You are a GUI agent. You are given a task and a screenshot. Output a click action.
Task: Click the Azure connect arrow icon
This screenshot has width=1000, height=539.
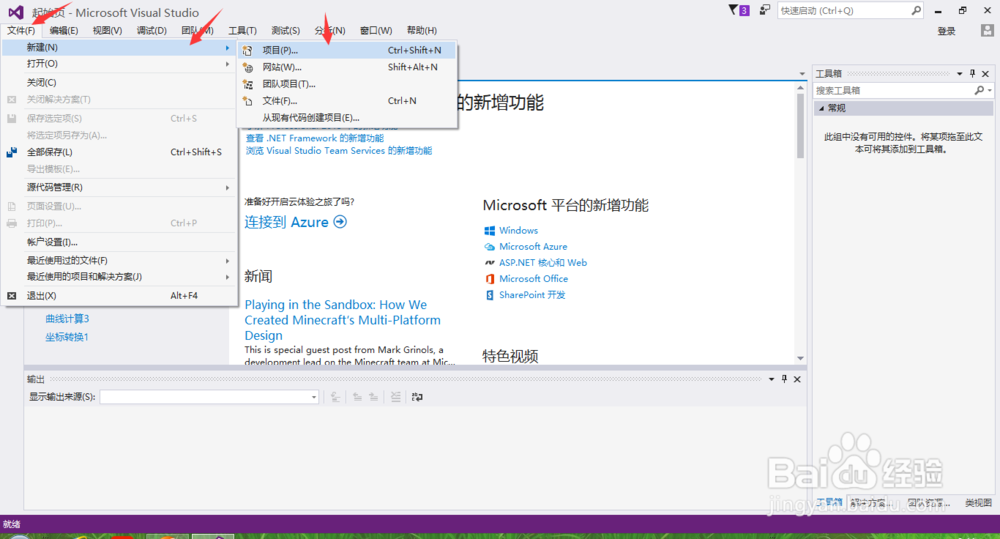[341, 222]
